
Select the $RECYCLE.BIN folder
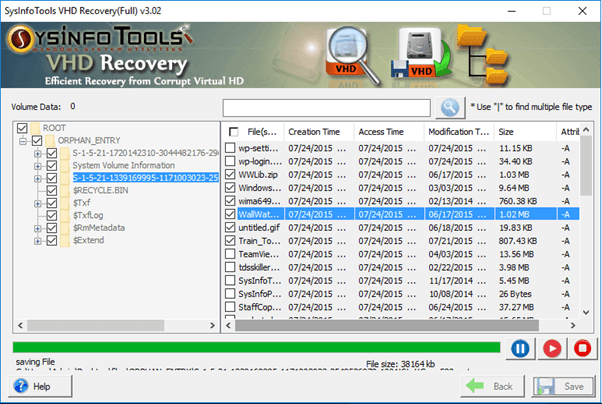pos(100,190)
